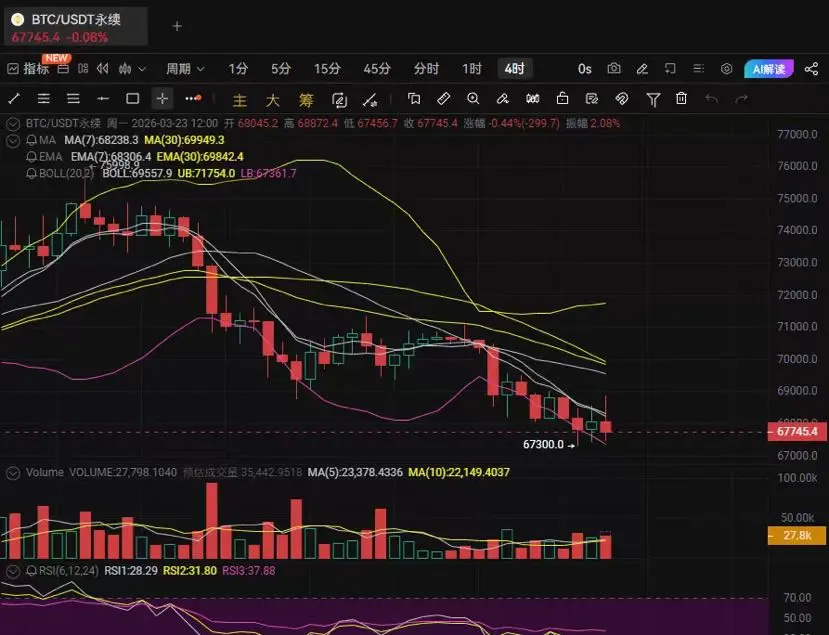Toggle the magnet snap icon
This screenshot has height=635, width=829.
(x=622, y=99)
